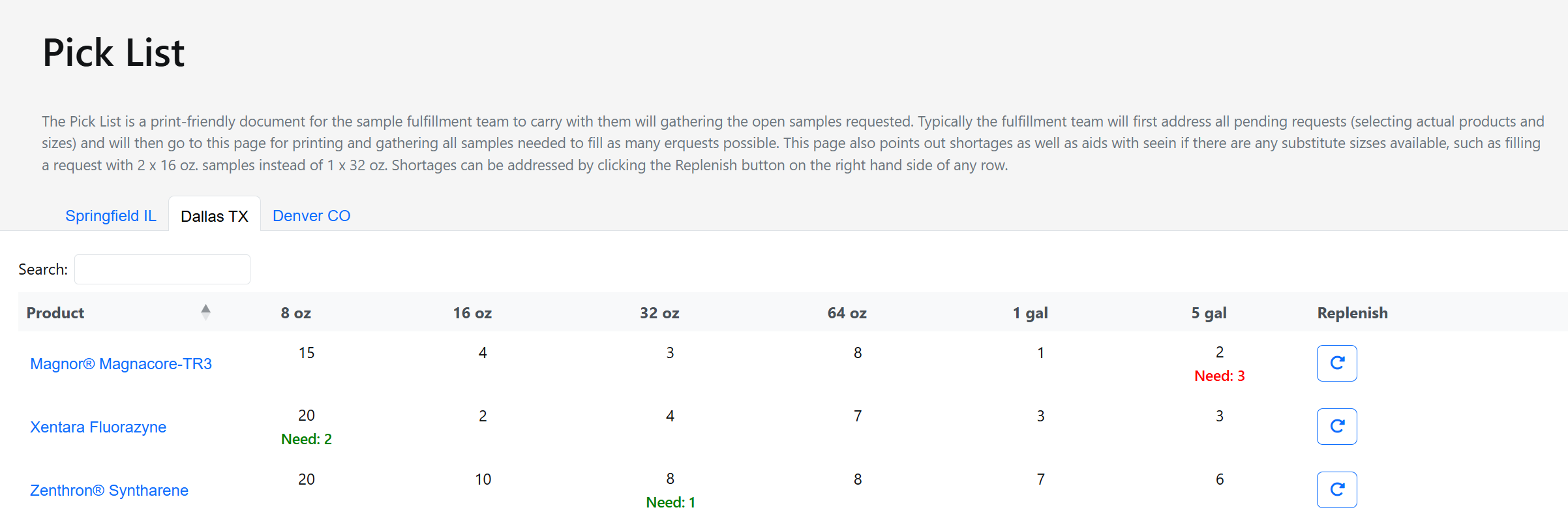Click the red Need: 3 shortage label

click(x=1219, y=376)
